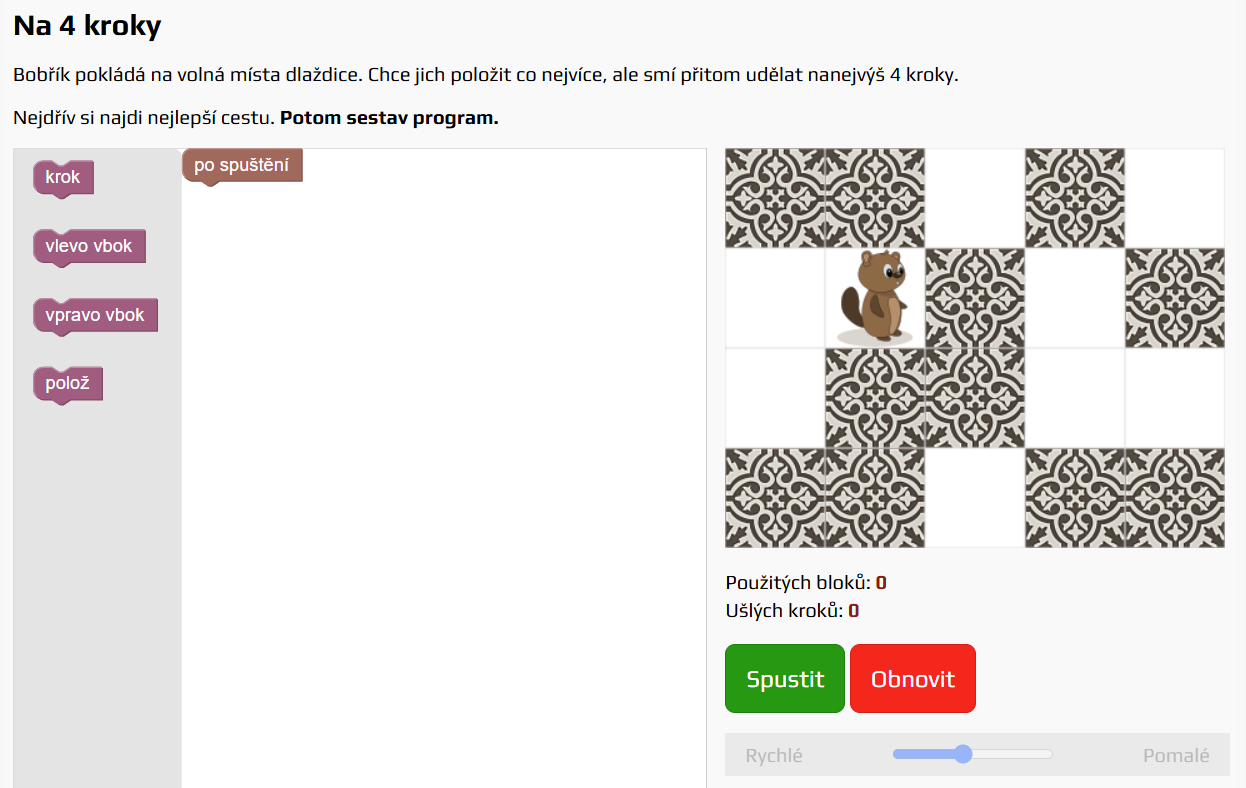
Task: Click the patterned tile in the bottom-right corner
Action: coord(1175,498)
